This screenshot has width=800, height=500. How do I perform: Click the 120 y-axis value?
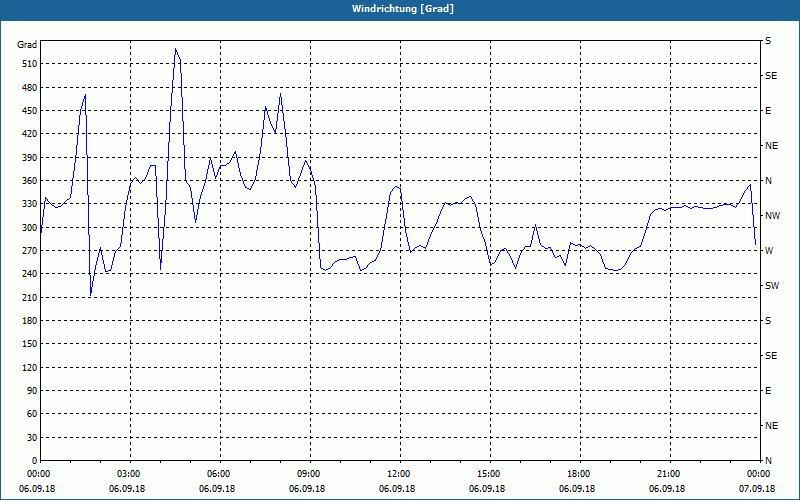pos(30,367)
